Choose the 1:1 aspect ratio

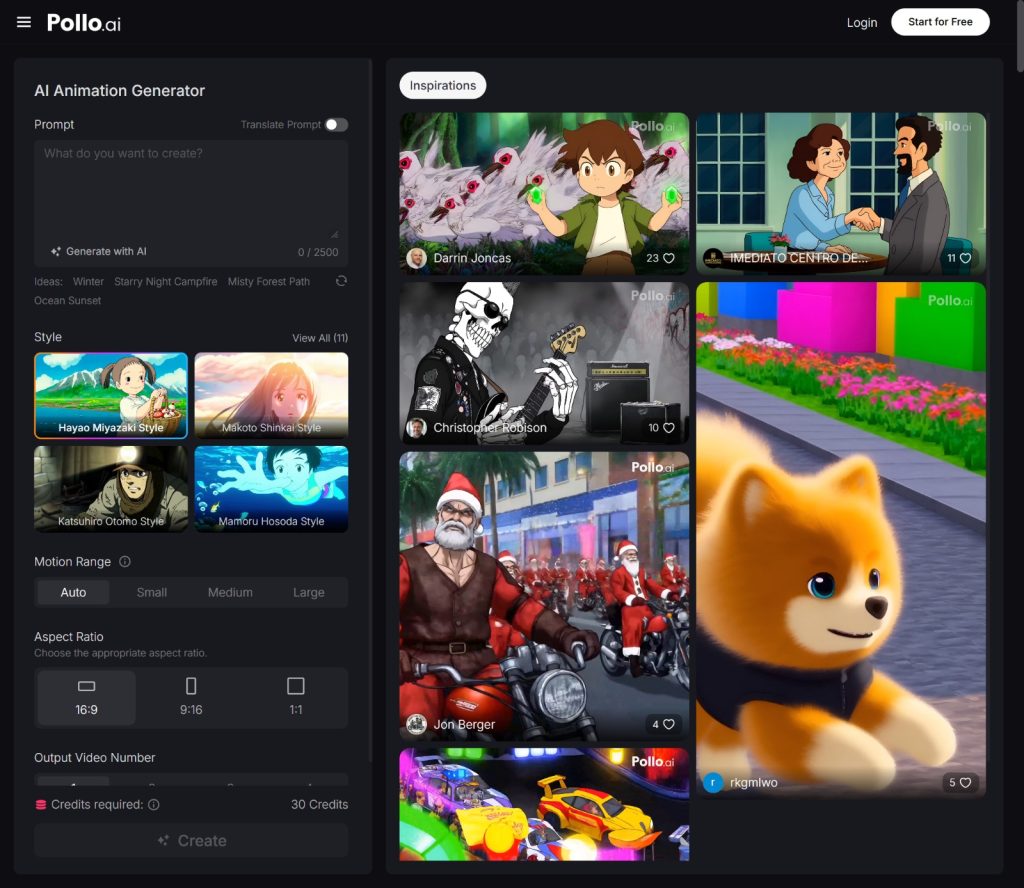pos(295,697)
